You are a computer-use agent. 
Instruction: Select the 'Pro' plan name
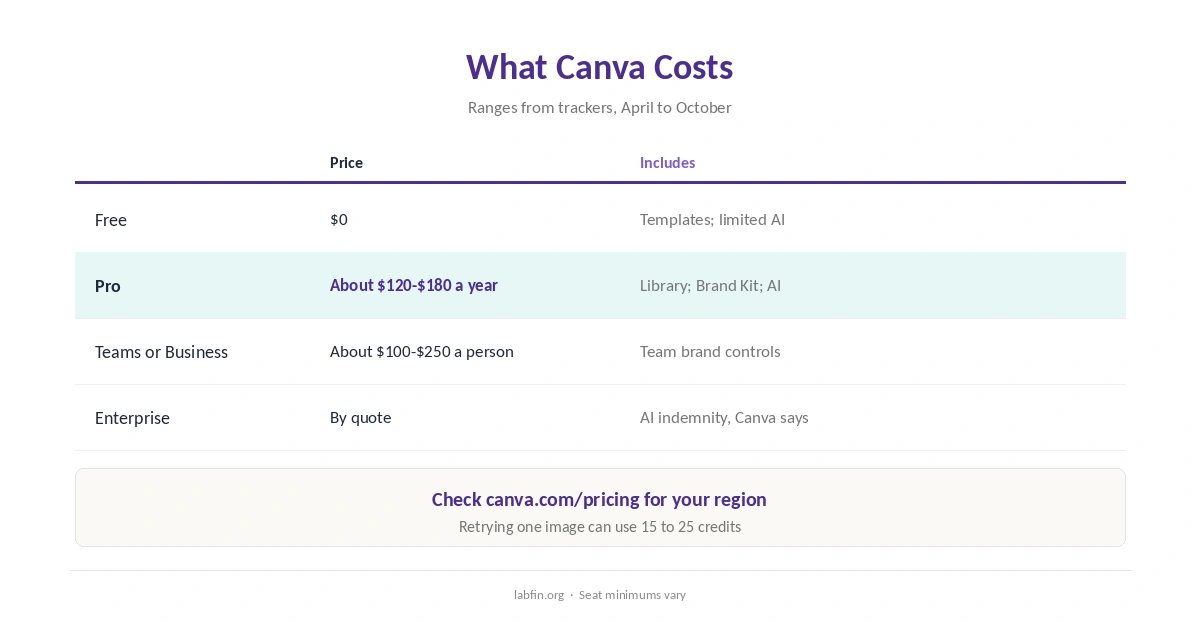[108, 286]
